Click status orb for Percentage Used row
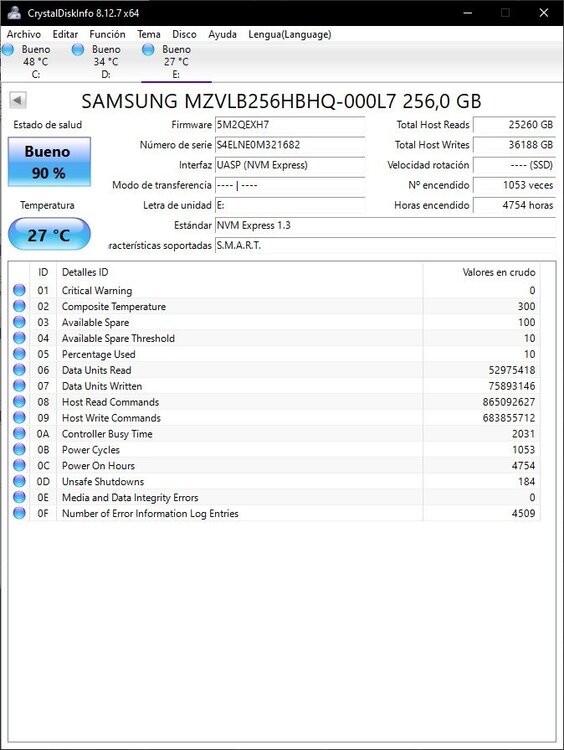The image size is (564, 750). [x=19, y=354]
